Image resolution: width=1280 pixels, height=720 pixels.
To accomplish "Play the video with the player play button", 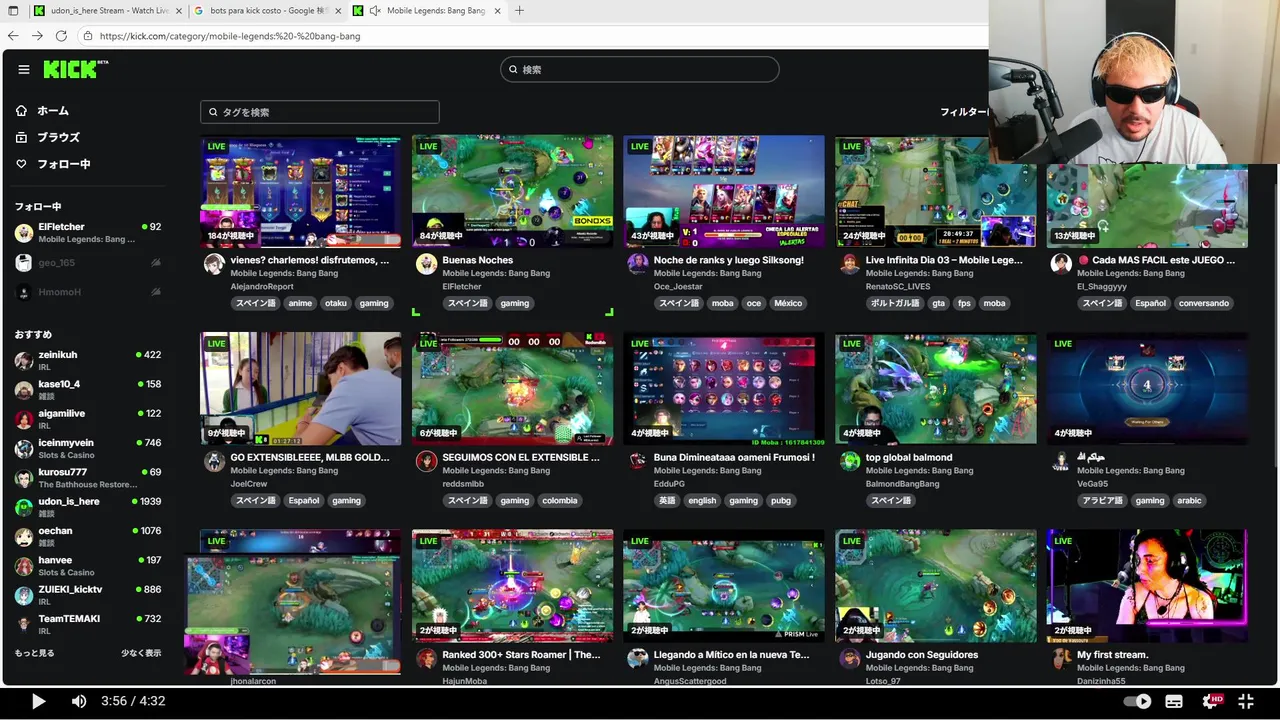I will pos(38,701).
